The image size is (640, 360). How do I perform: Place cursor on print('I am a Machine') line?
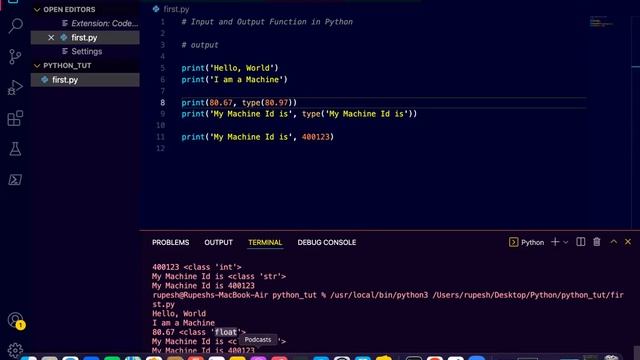click(234, 80)
